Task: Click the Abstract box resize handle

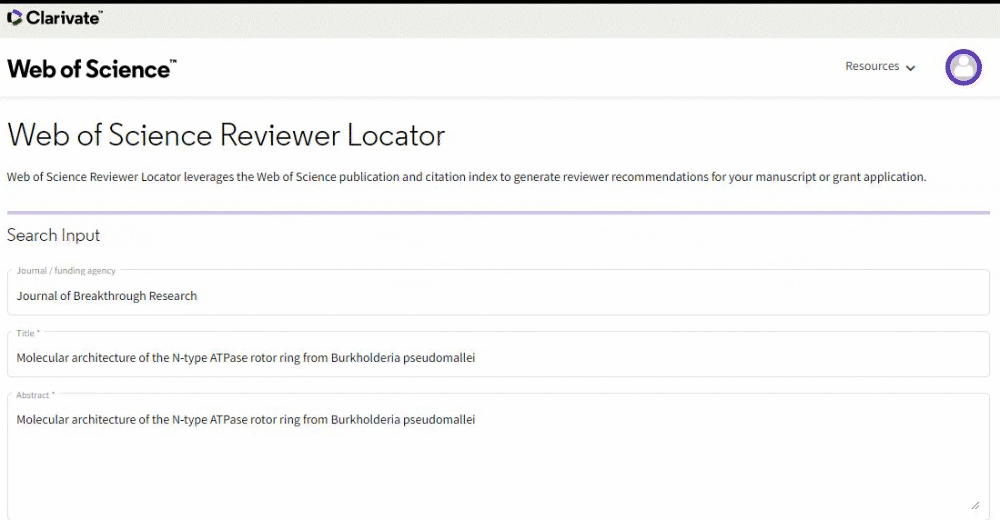Action: tap(975, 505)
